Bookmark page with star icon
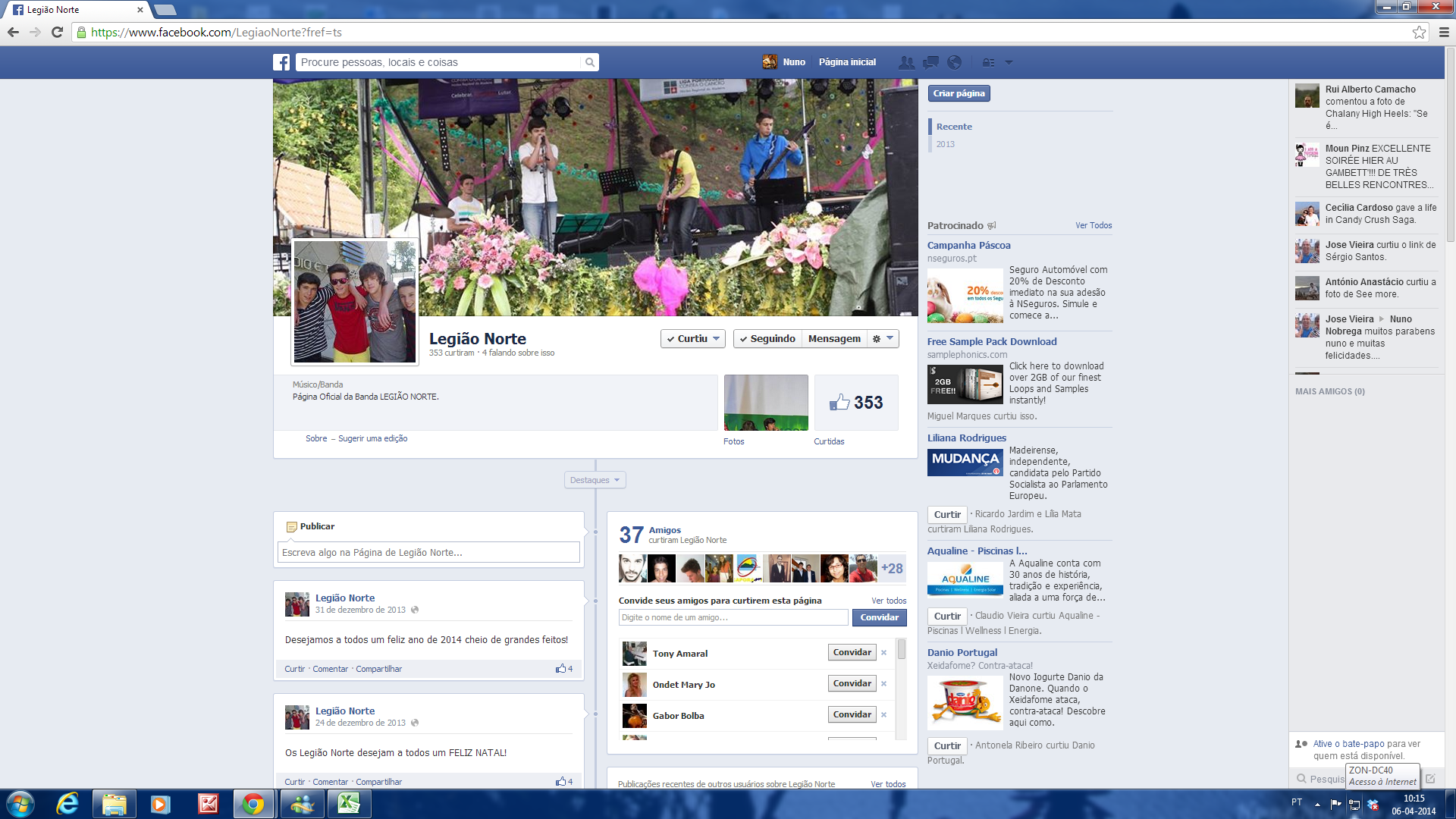The image size is (1456, 819). click(1419, 32)
